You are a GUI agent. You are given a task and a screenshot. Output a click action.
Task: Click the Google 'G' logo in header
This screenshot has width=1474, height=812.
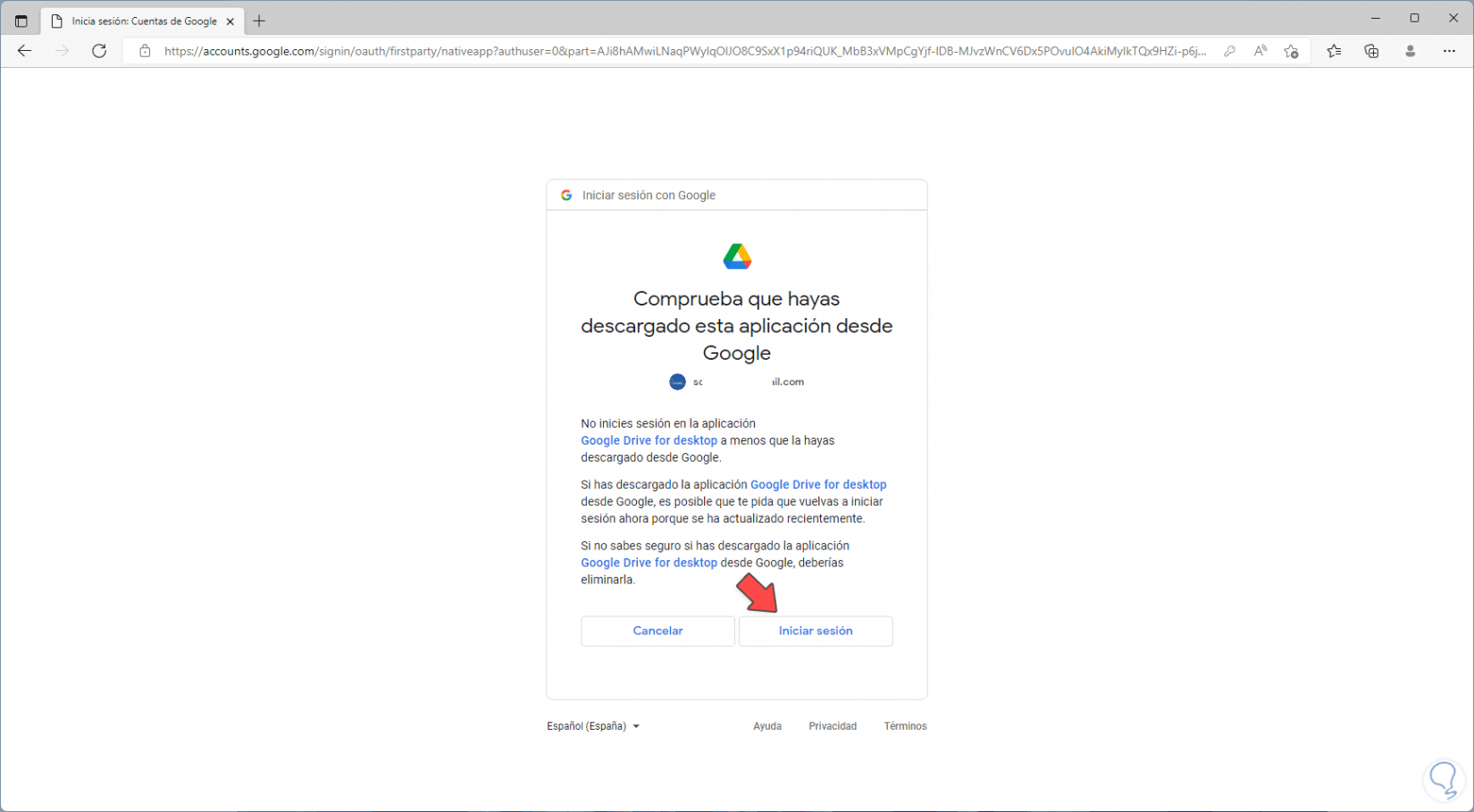[566, 195]
